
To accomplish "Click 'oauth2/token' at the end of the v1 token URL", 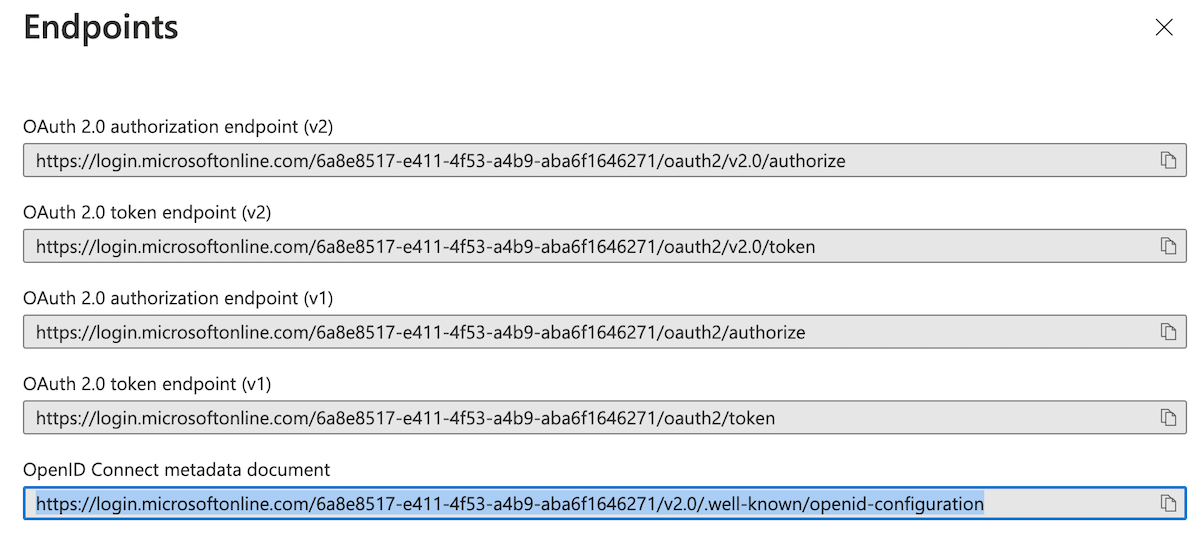I will point(720,419).
